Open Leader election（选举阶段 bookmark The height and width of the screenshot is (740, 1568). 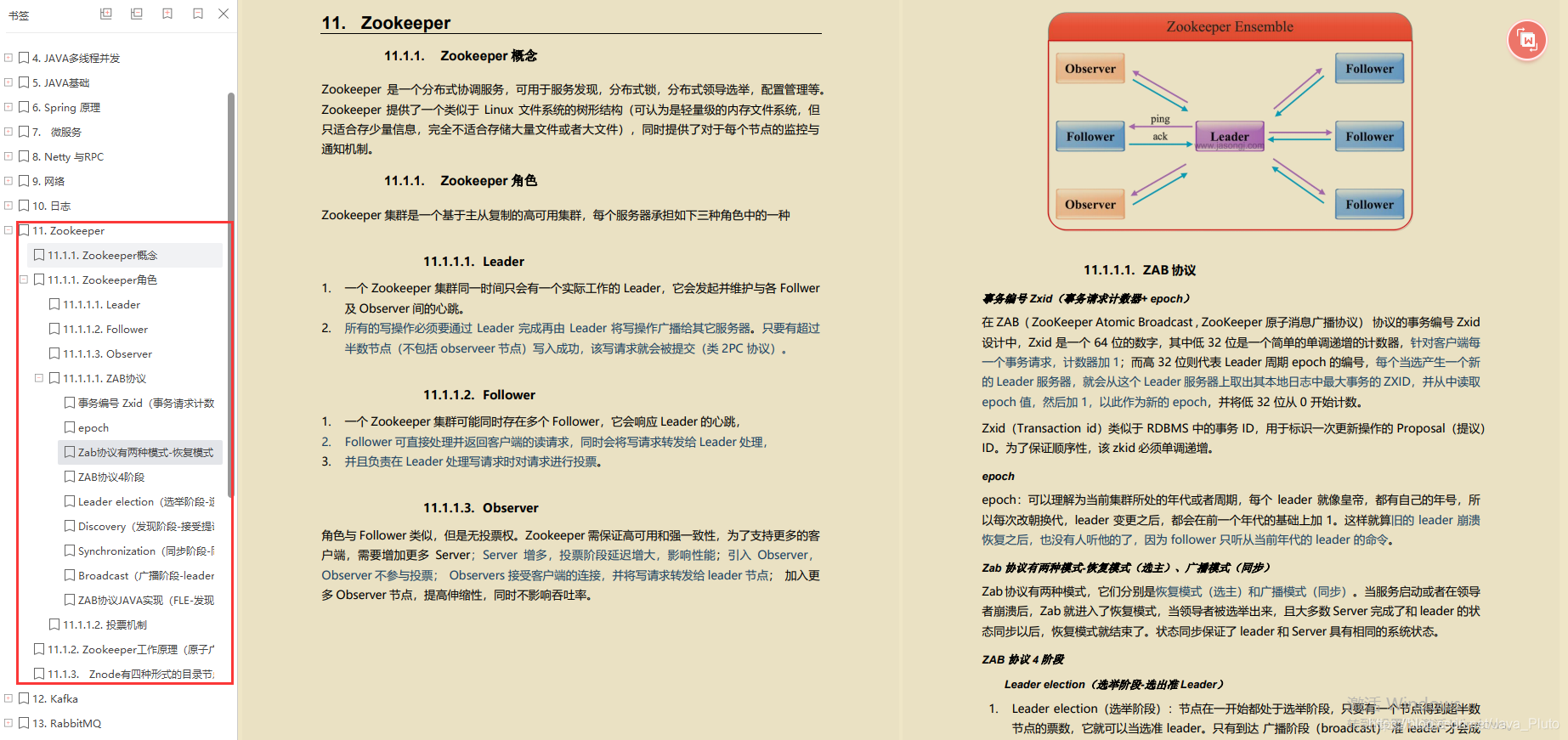[x=146, y=501]
